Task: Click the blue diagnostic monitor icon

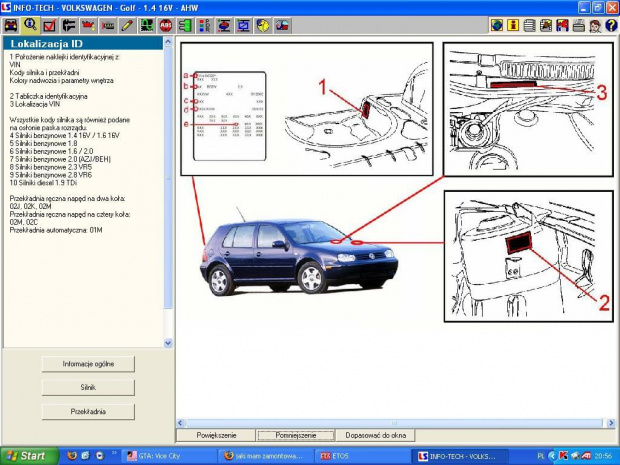Action: 244,26
